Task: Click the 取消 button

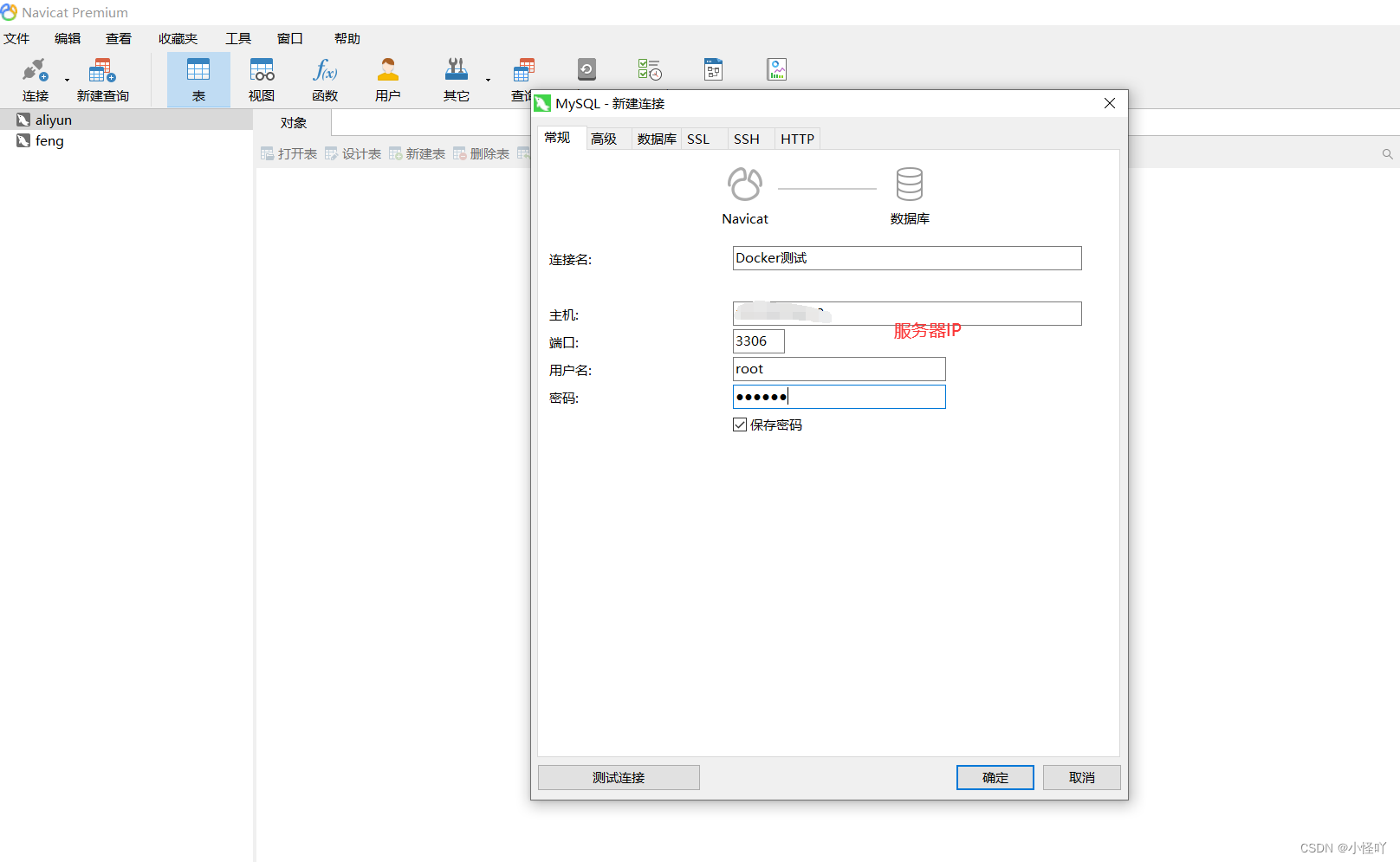Action: point(1082,777)
